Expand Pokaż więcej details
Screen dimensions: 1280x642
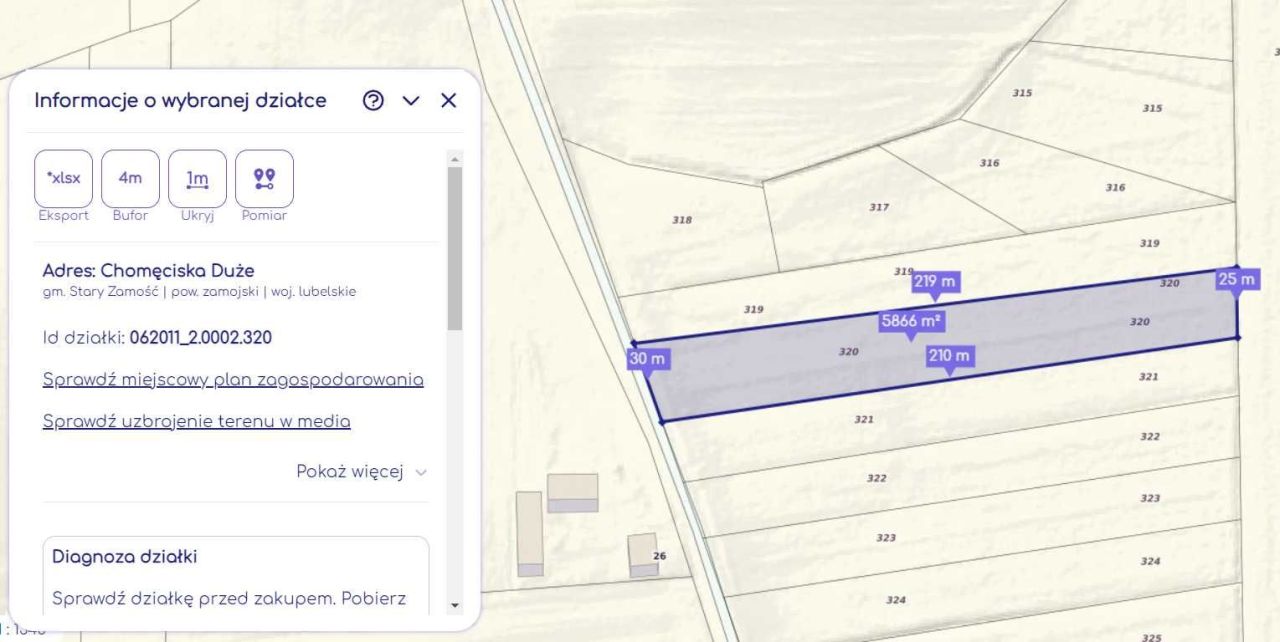(x=361, y=472)
